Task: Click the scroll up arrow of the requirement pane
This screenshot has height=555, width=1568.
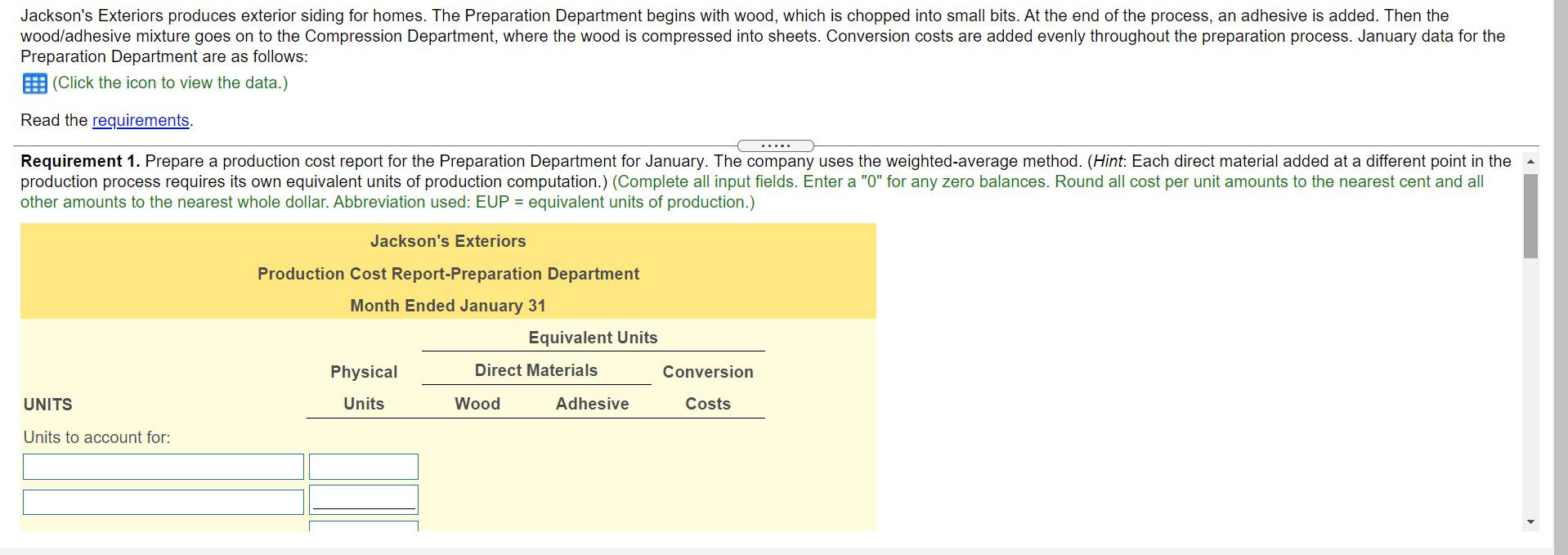Action: (1530, 162)
